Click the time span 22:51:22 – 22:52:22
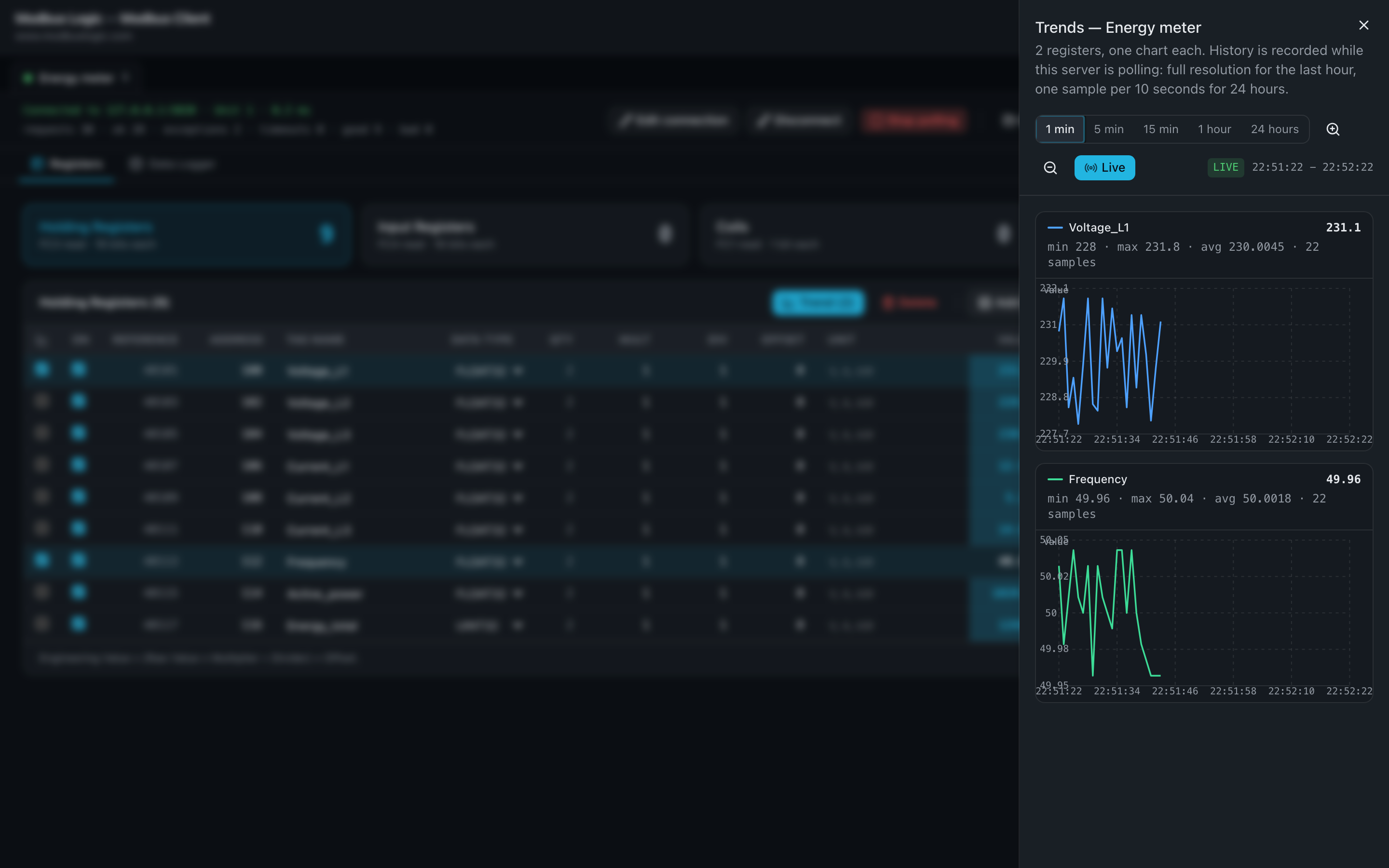The width and height of the screenshot is (1389, 868). (x=1312, y=168)
